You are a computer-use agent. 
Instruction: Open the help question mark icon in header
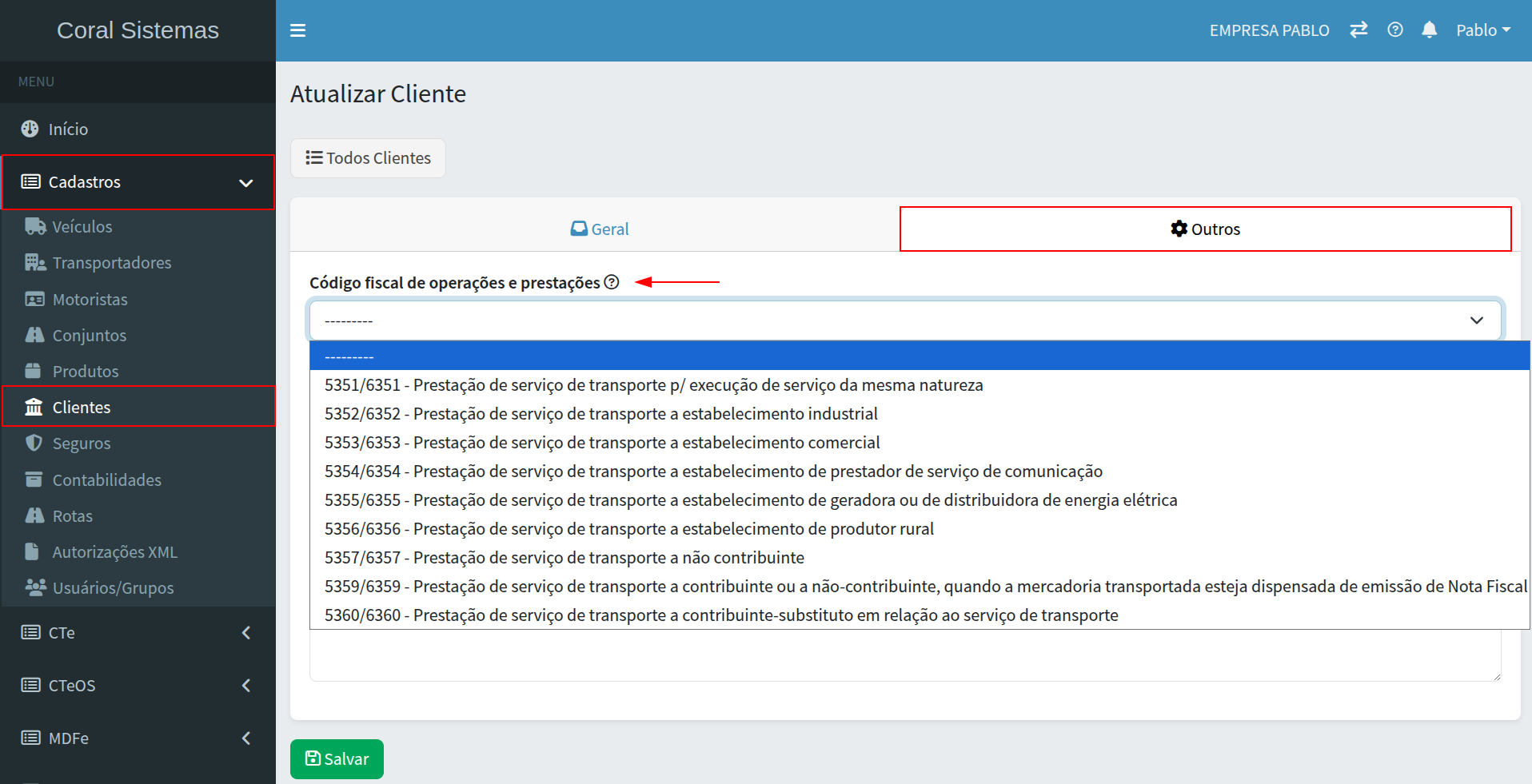click(1395, 30)
